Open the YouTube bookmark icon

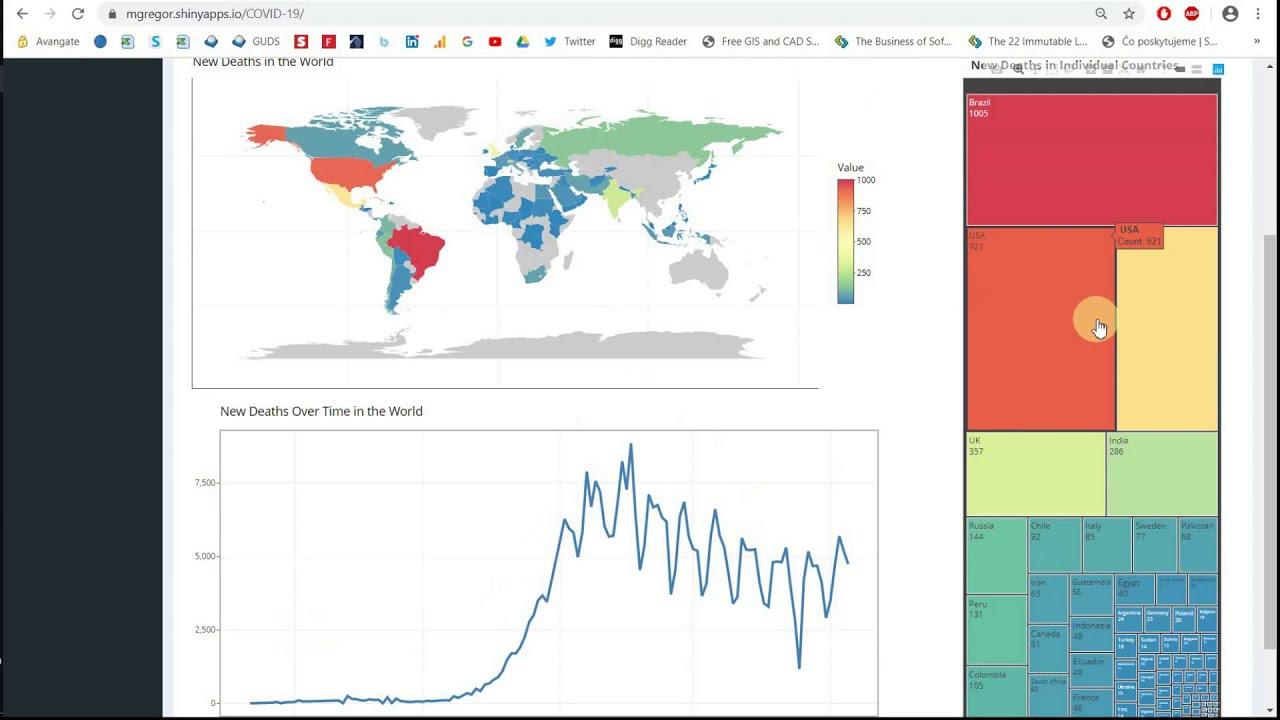[x=495, y=42]
